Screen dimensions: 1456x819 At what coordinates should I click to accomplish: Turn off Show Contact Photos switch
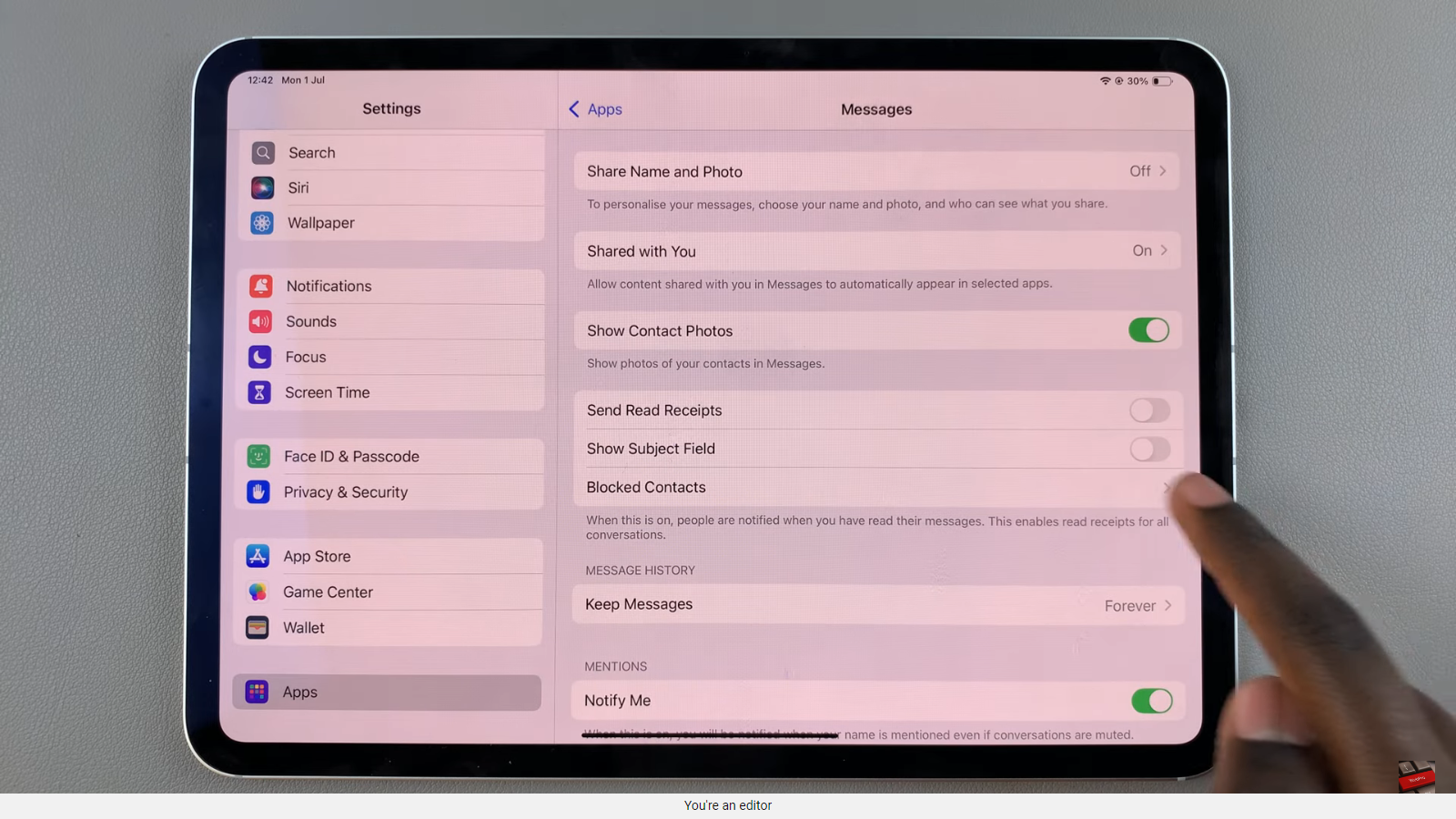1149,330
